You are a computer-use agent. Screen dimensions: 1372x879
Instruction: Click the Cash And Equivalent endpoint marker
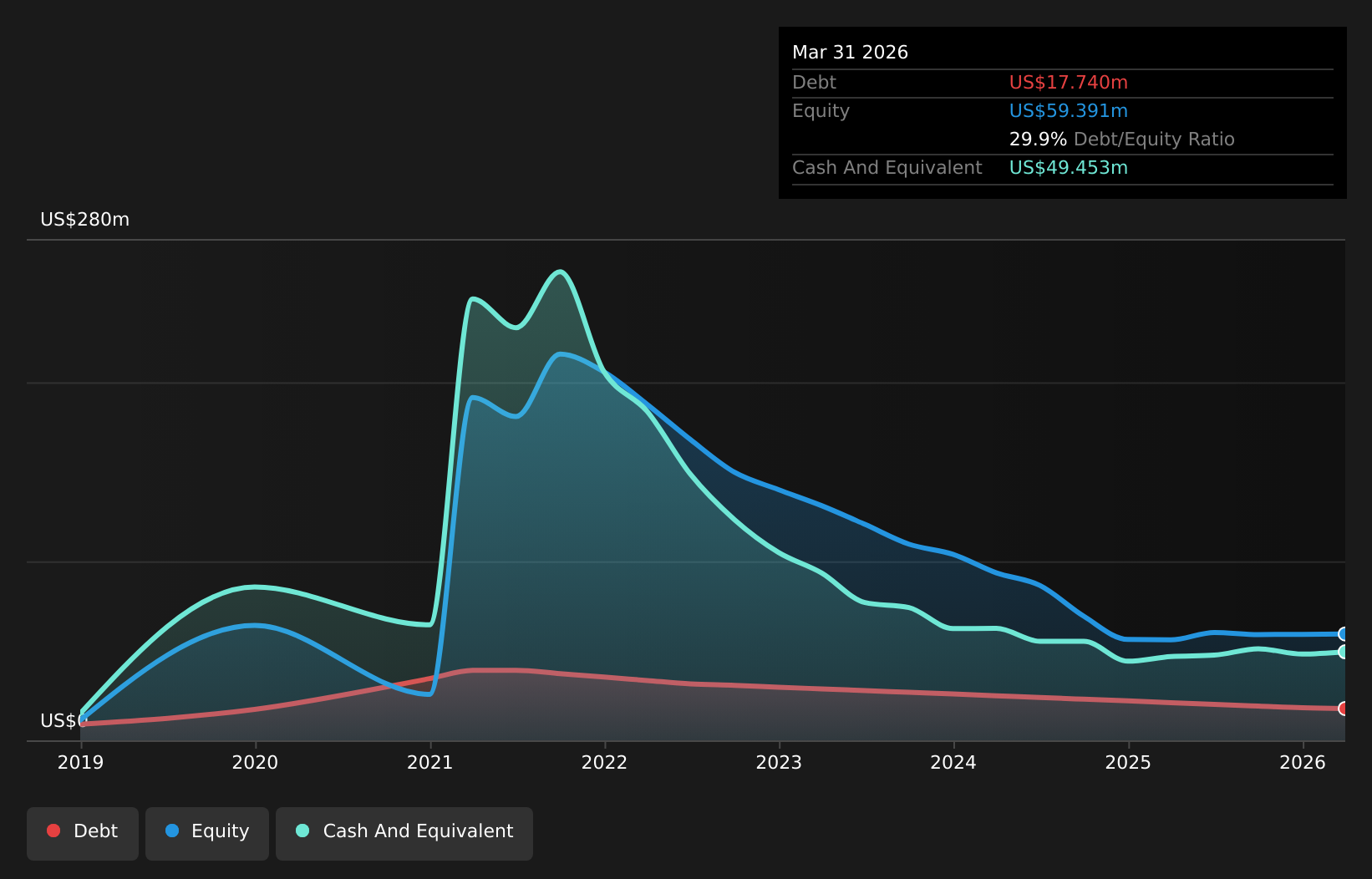pos(1344,652)
